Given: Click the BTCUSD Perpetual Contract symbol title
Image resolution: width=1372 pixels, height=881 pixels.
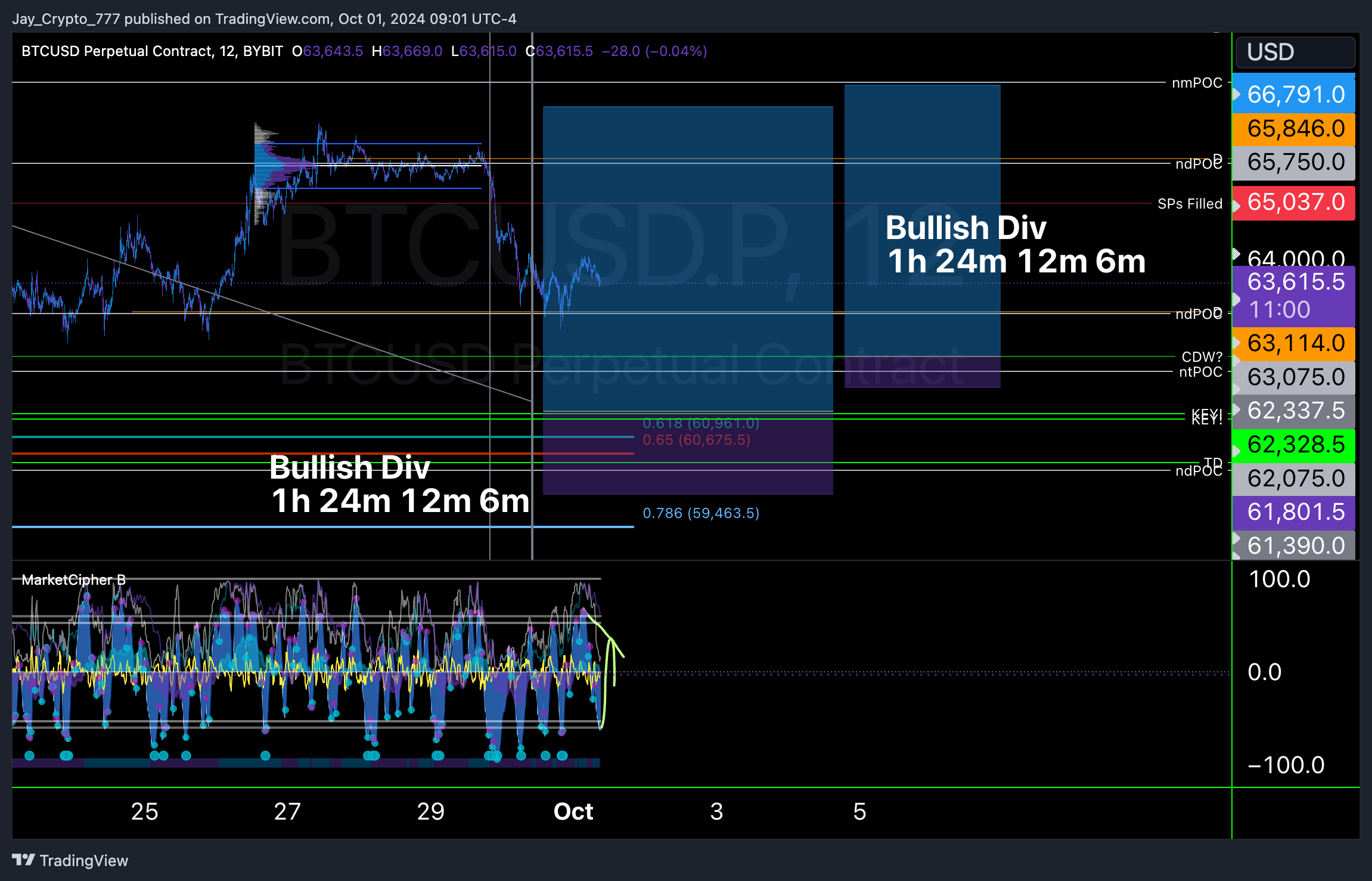Looking at the screenshot, I should tap(117, 51).
